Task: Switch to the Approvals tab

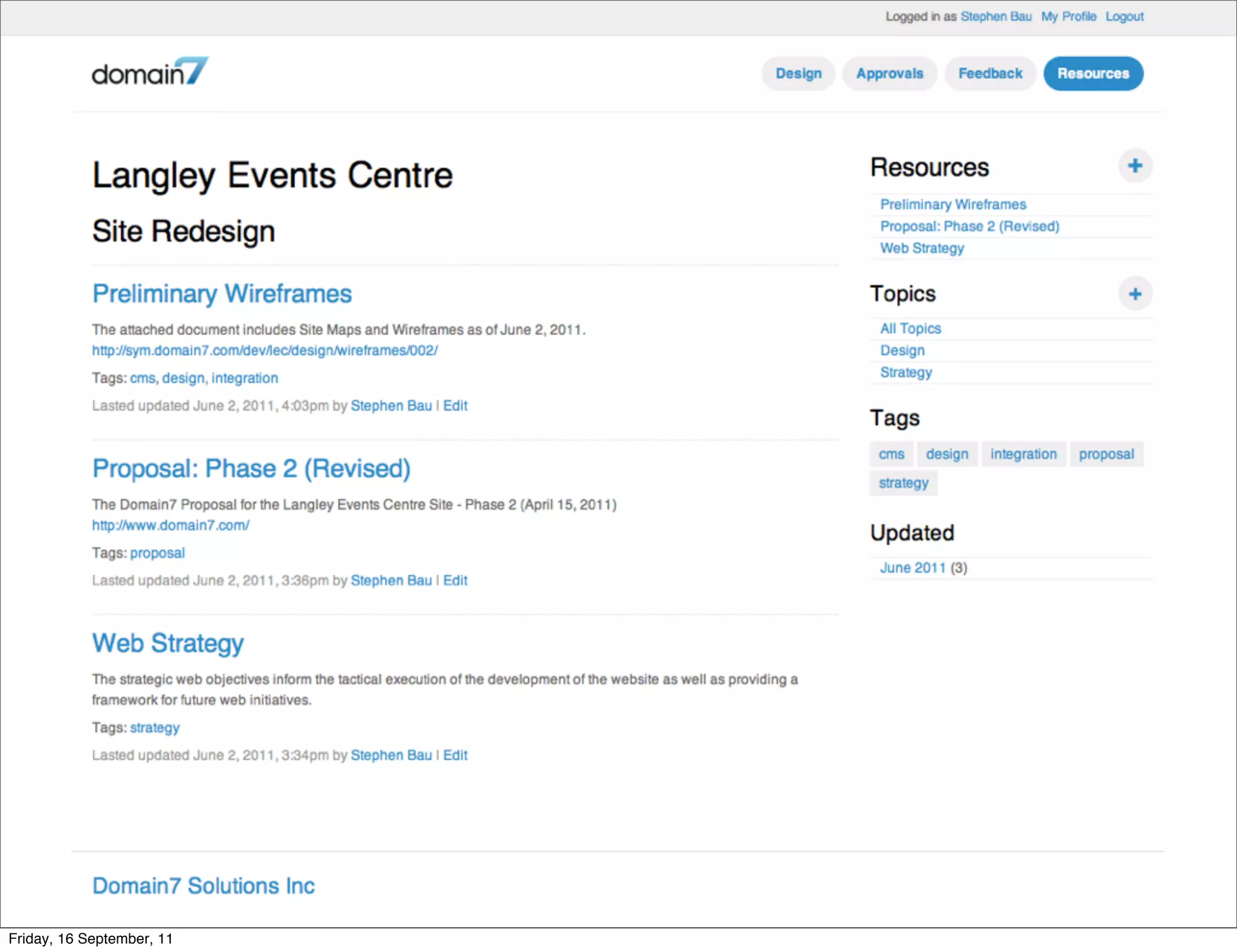Action: pyautogui.click(x=890, y=74)
